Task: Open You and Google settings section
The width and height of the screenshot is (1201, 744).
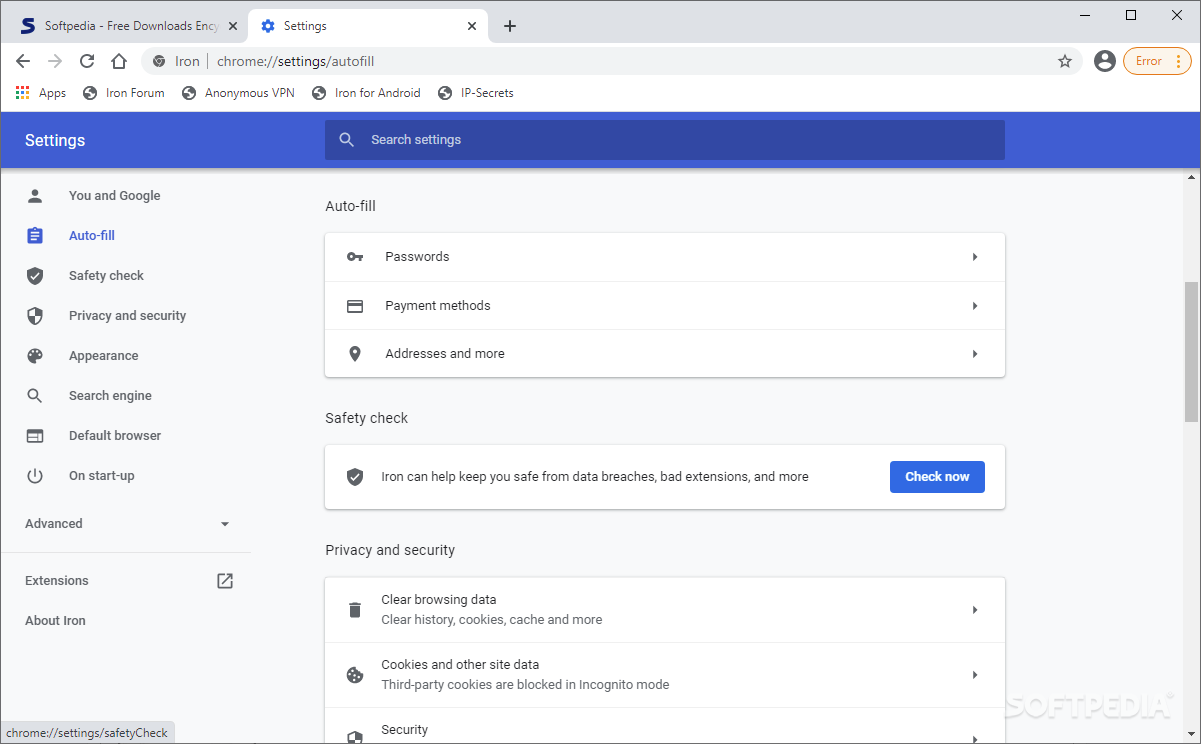Action: tap(114, 196)
